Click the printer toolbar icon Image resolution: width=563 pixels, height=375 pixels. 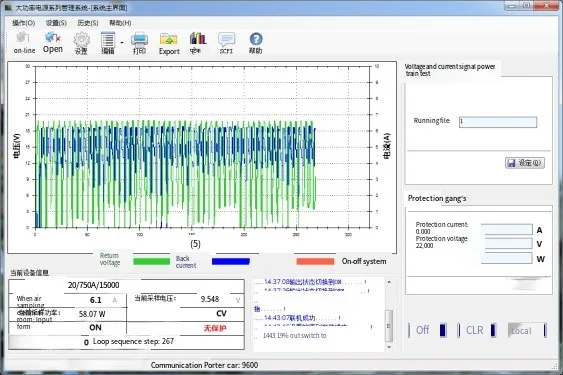139,39
